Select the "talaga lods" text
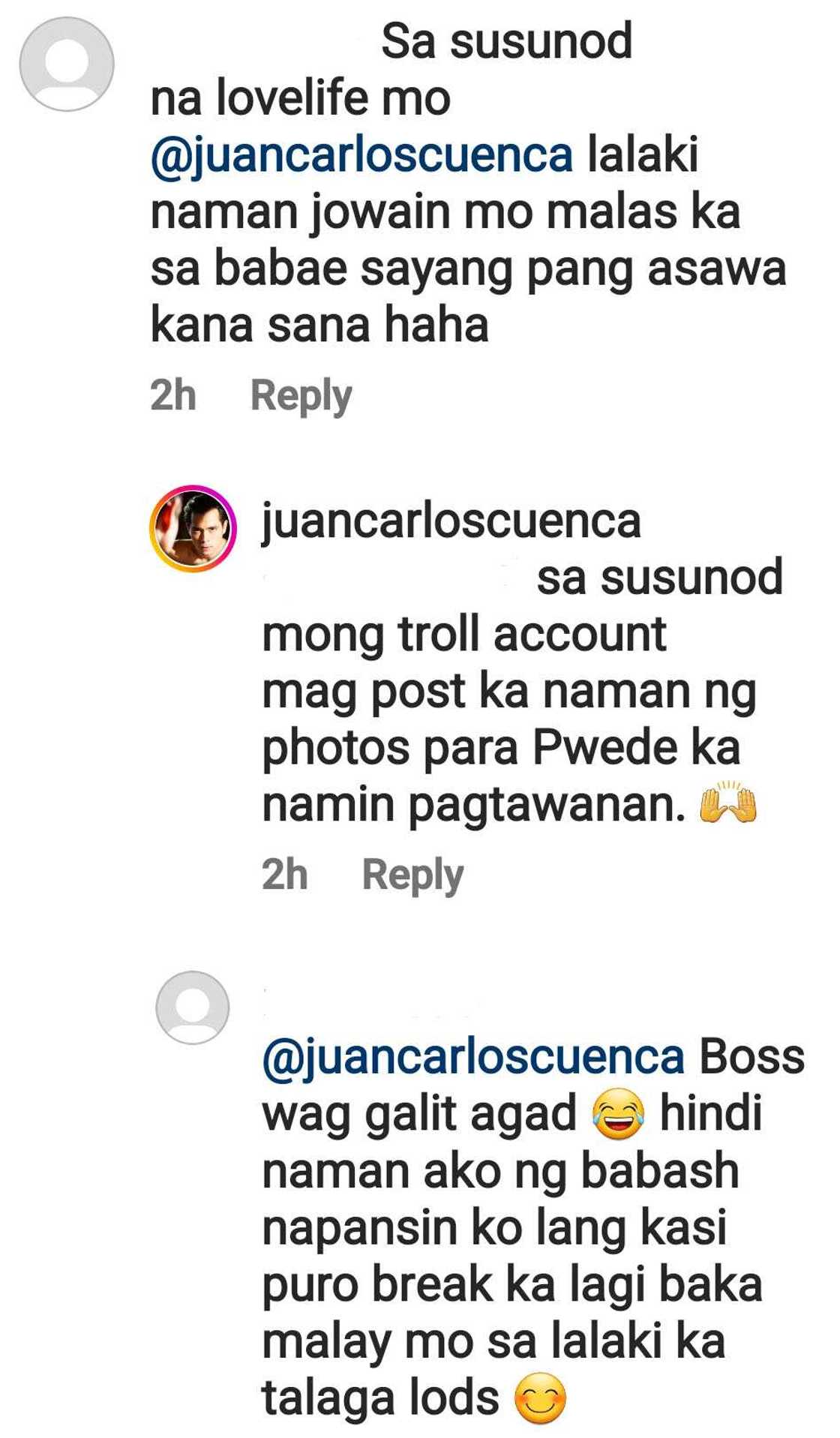Viewport: 840px width, 1438px height. tap(380, 1400)
